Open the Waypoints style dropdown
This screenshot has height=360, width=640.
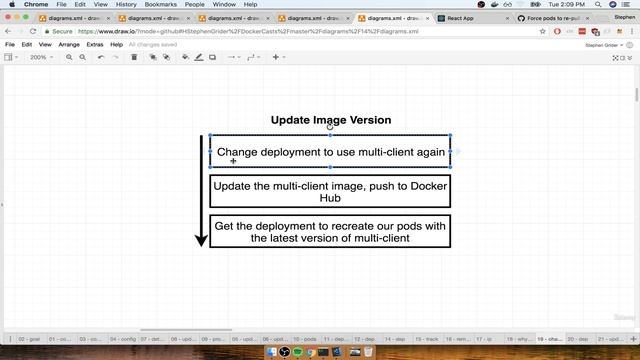(253, 57)
